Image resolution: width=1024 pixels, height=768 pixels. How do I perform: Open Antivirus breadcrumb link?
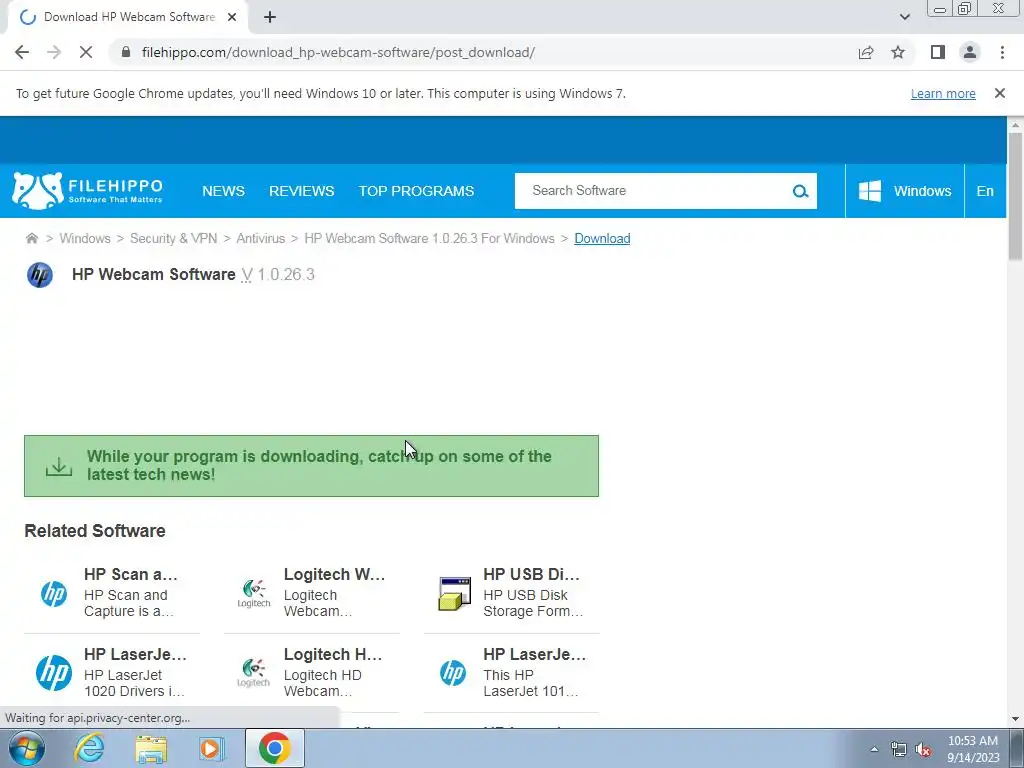tap(261, 238)
